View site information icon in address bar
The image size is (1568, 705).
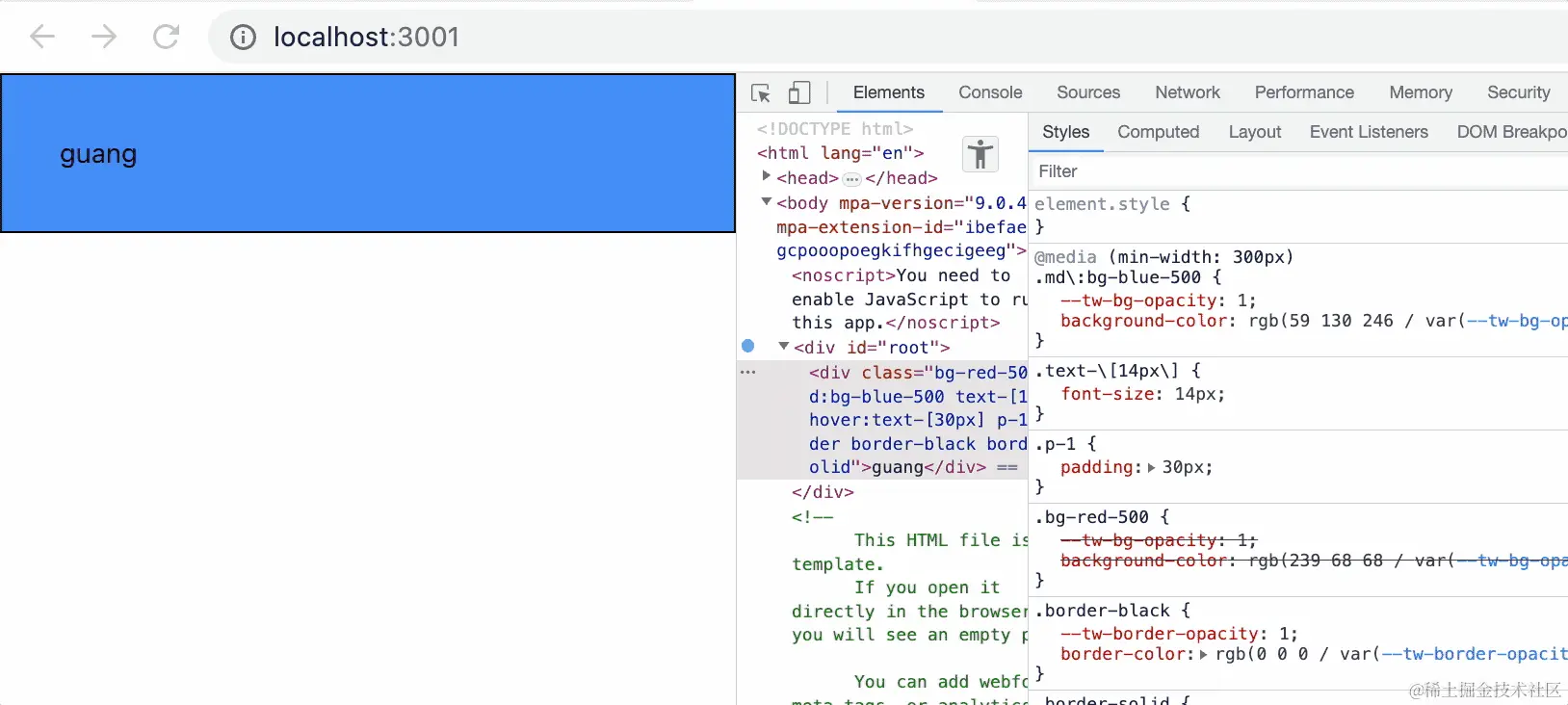pos(243,37)
